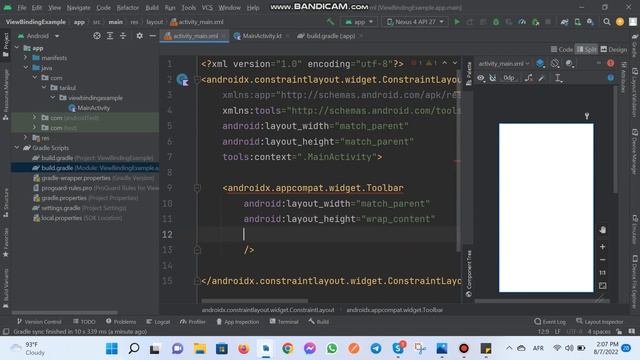
Task: Switch editor to Design view mode
Action: coord(613,49)
